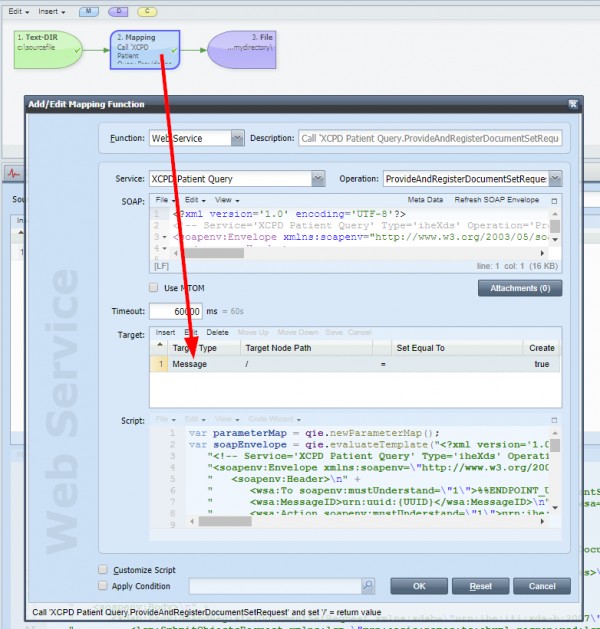600x629 pixels.
Task: Toggle the Use MTOM checkbox
Action: point(154,288)
